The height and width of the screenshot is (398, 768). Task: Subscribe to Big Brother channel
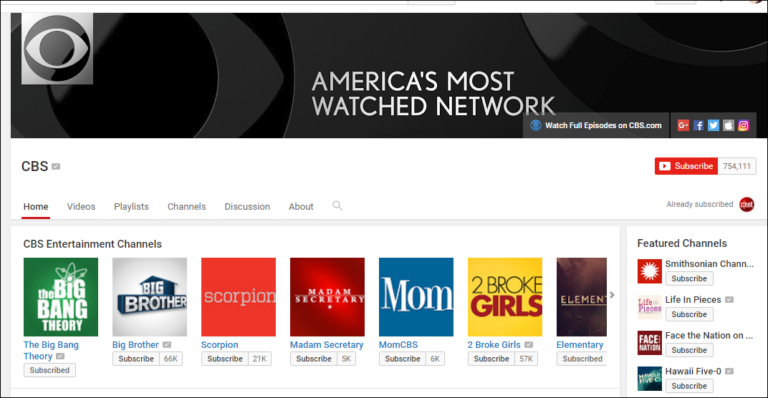(136, 359)
